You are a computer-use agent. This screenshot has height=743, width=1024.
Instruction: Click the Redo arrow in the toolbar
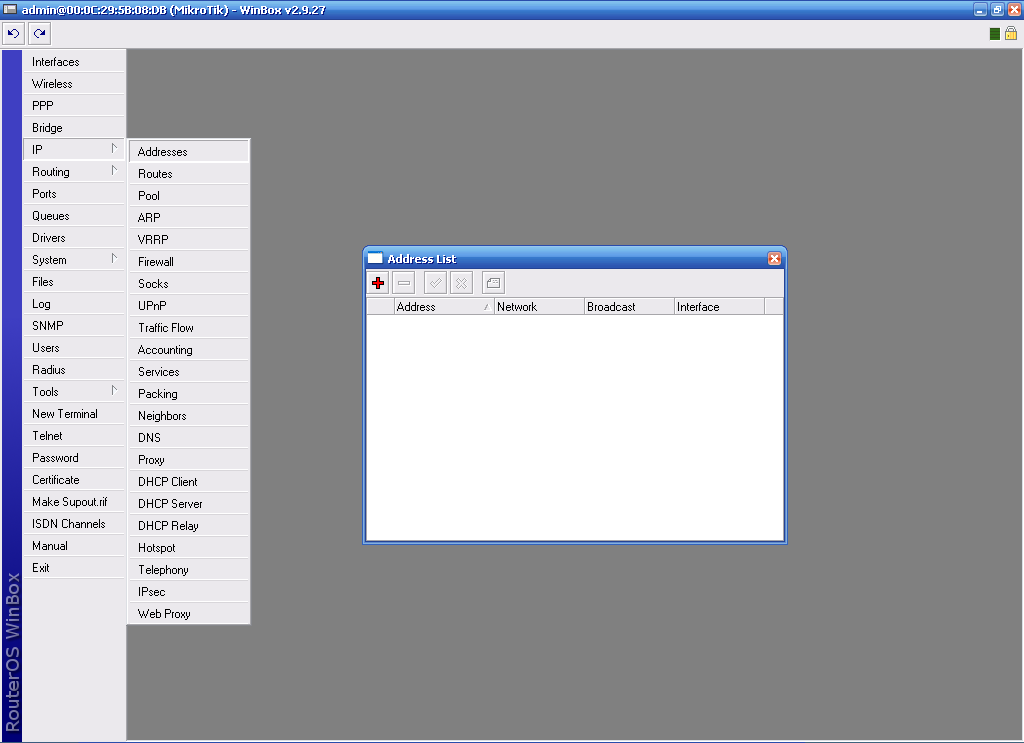(x=40, y=33)
